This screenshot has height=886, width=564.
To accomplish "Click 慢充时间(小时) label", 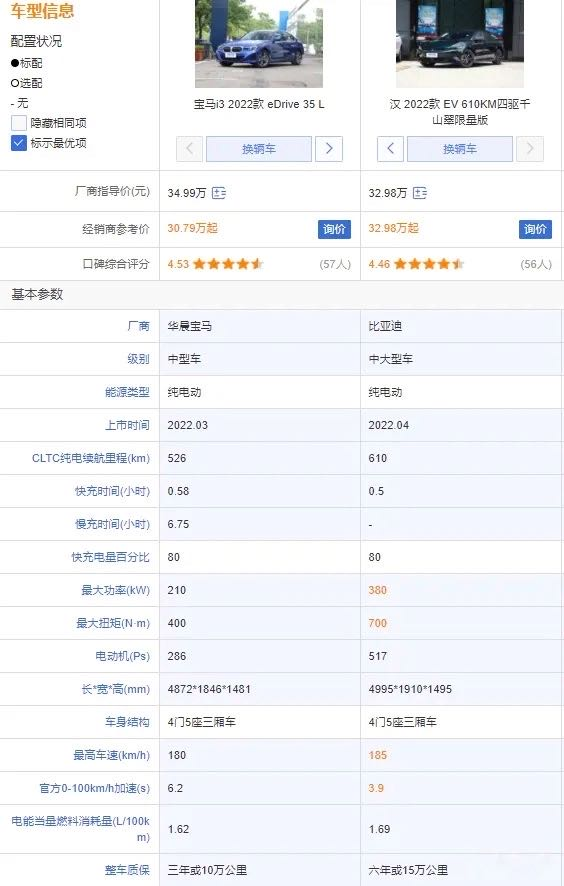I will (112, 524).
